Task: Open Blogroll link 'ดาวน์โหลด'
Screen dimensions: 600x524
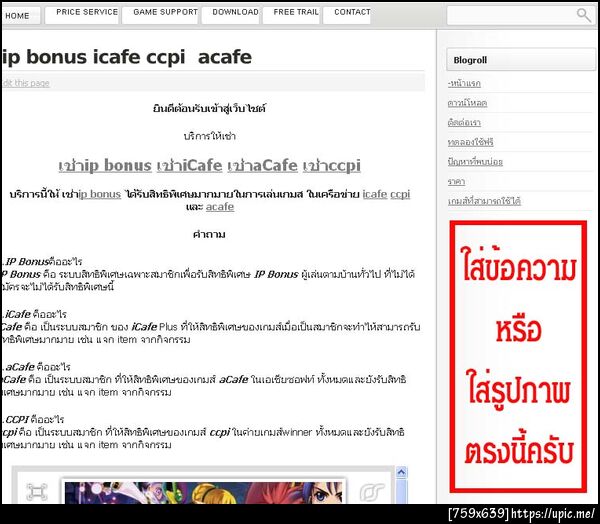Action: pyautogui.click(x=467, y=103)
